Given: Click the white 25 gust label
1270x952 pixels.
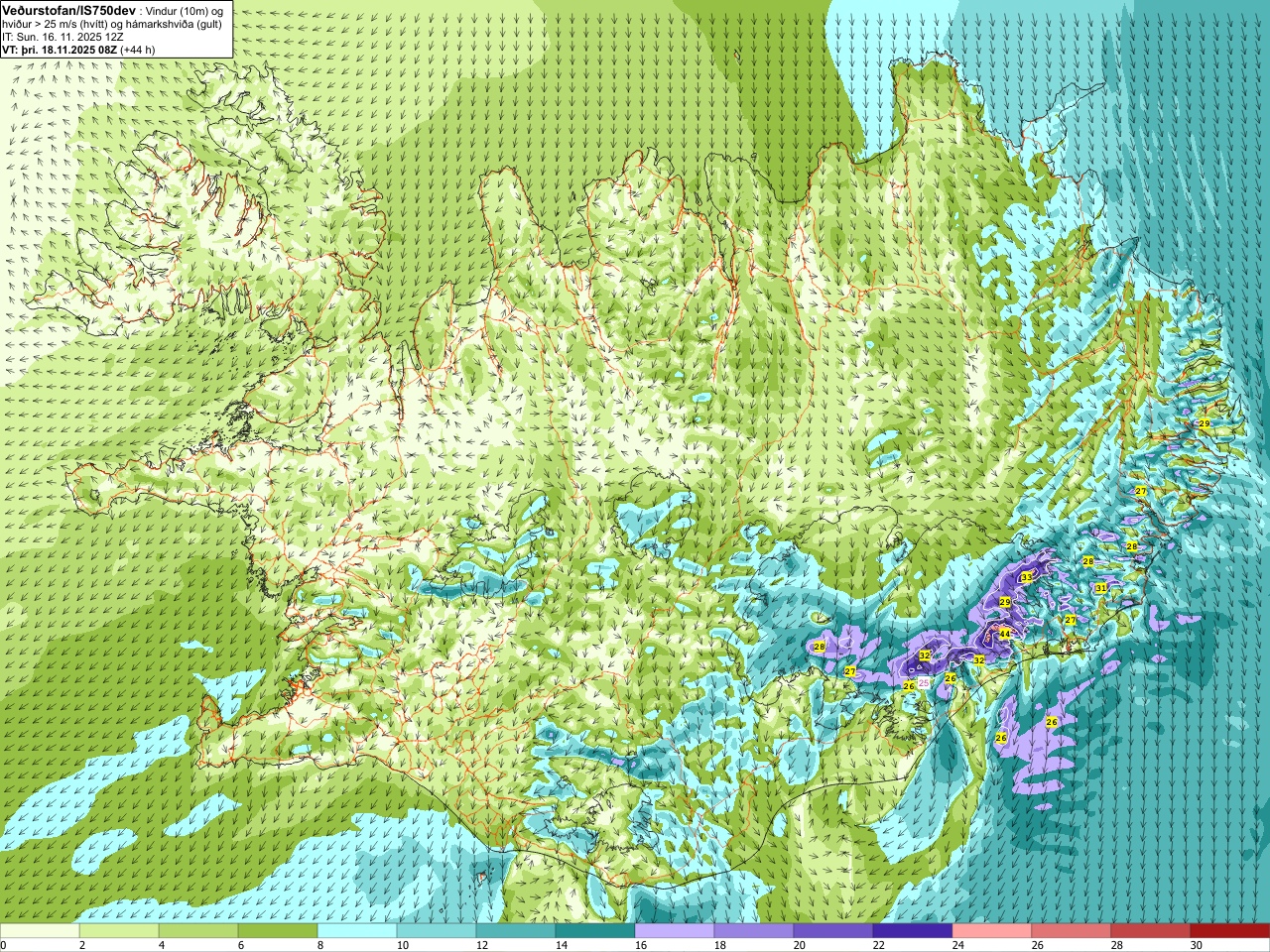Looking at the screenshot, I should [924, 683].
